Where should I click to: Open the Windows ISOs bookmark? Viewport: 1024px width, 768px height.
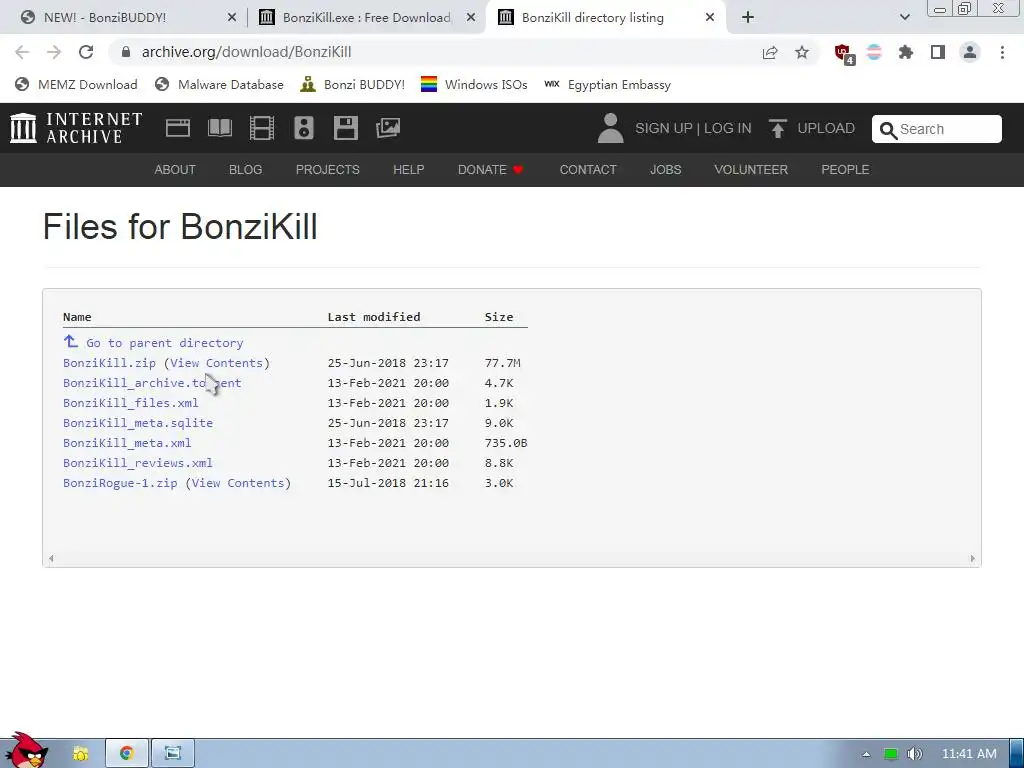(474, 84)
